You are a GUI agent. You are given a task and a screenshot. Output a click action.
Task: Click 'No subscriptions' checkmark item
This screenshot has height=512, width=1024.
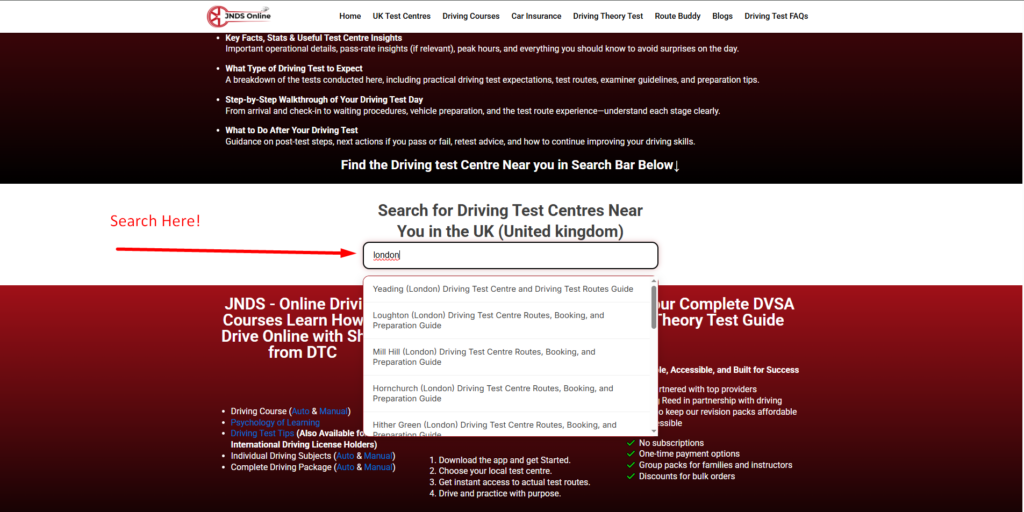[x=665, y=443]
